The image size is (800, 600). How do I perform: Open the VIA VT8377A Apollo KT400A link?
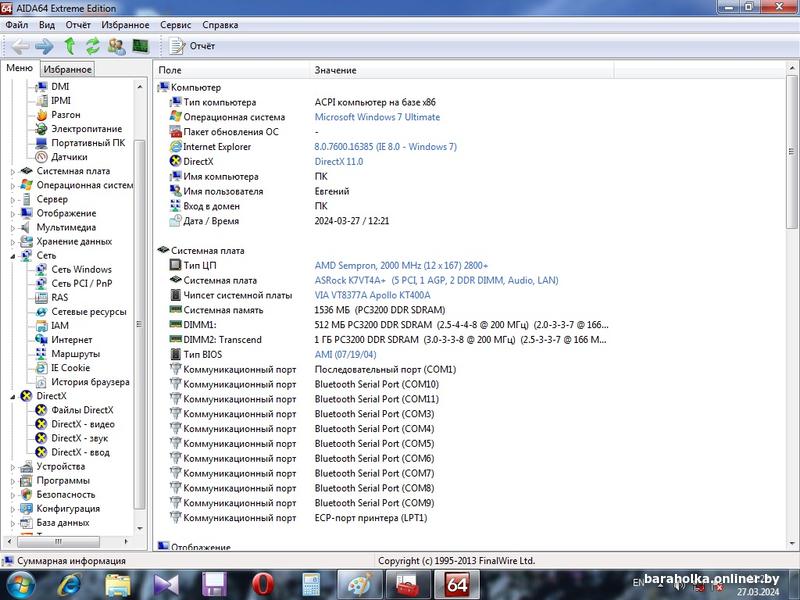(x=372, y=295)
